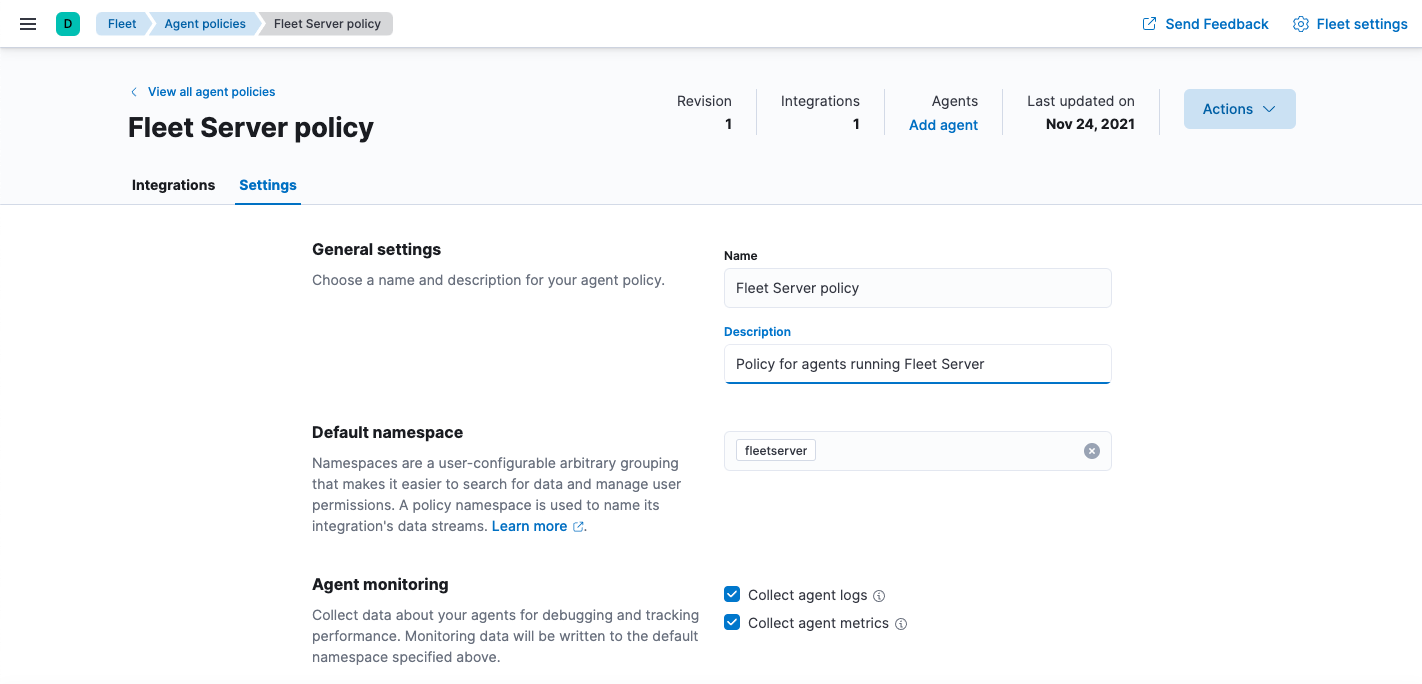This screenshot has width=1422, height=684.
Task: Open the Send Feedback link
Action: coord(1216,23)
